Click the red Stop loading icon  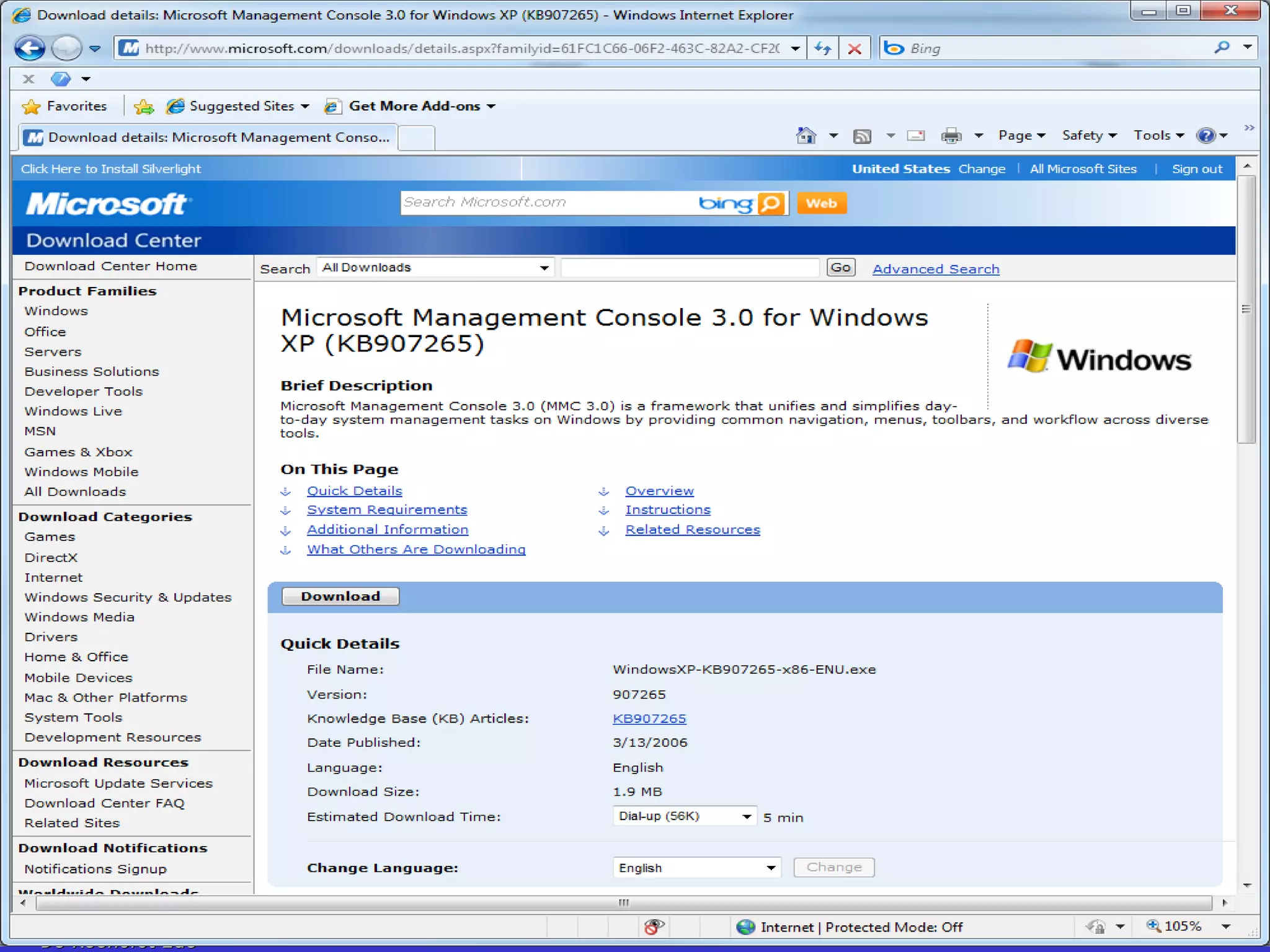[855, 48]
